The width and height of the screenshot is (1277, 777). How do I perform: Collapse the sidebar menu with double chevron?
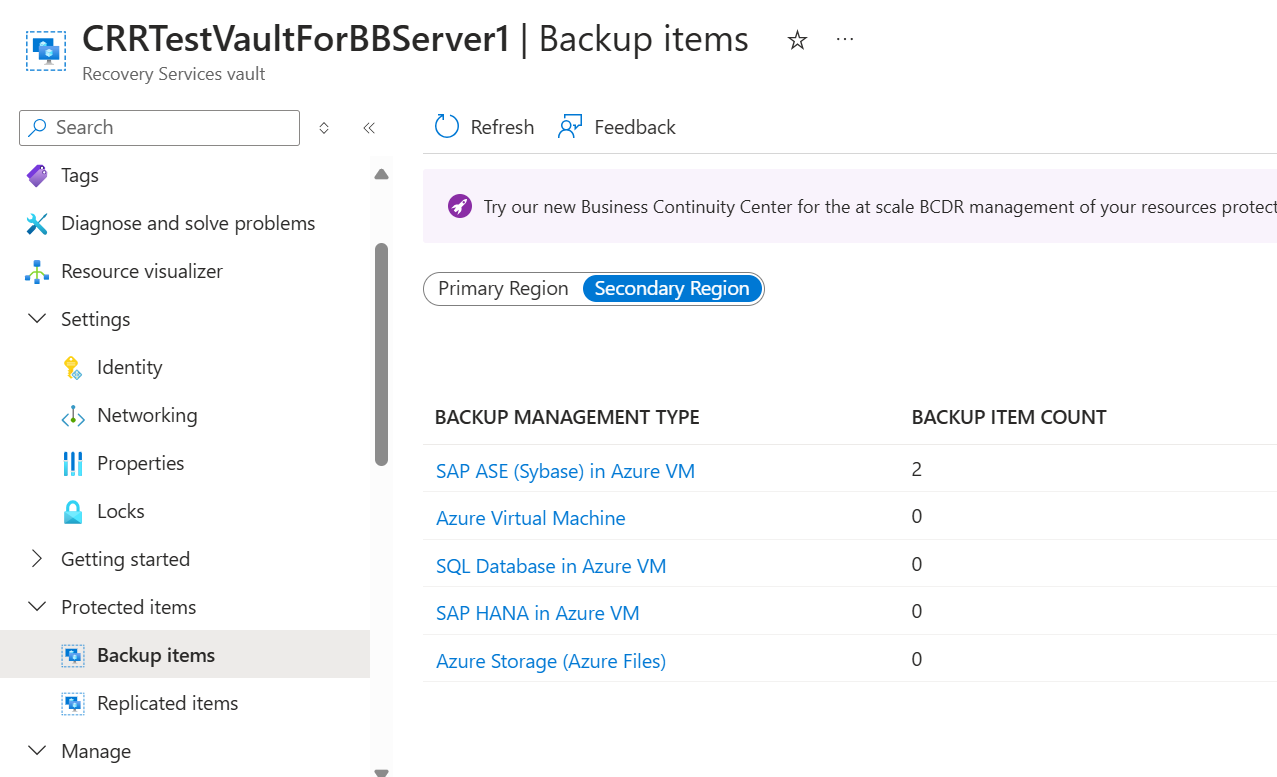[369, 128]
